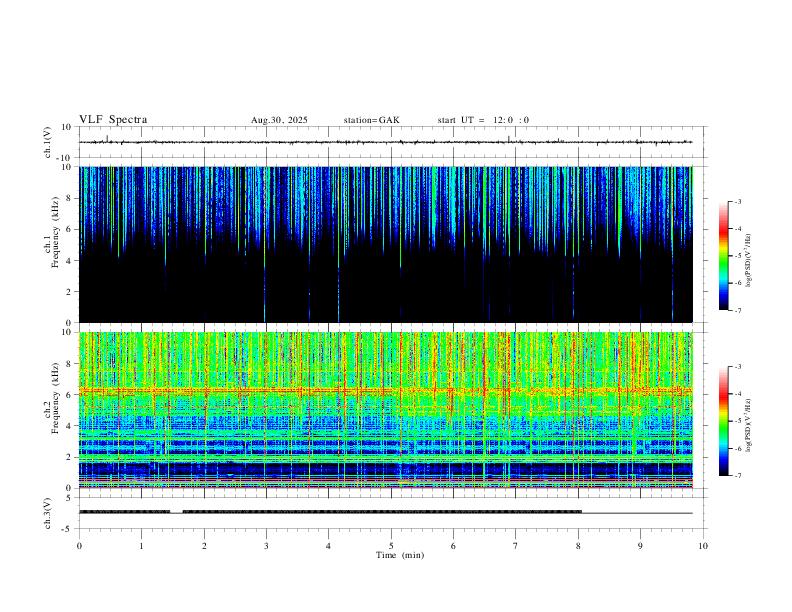The width and height of the screenshot is (792, 612).
Task: Click time tick label "0" on x-axis
Action: [x=79, y=546]
